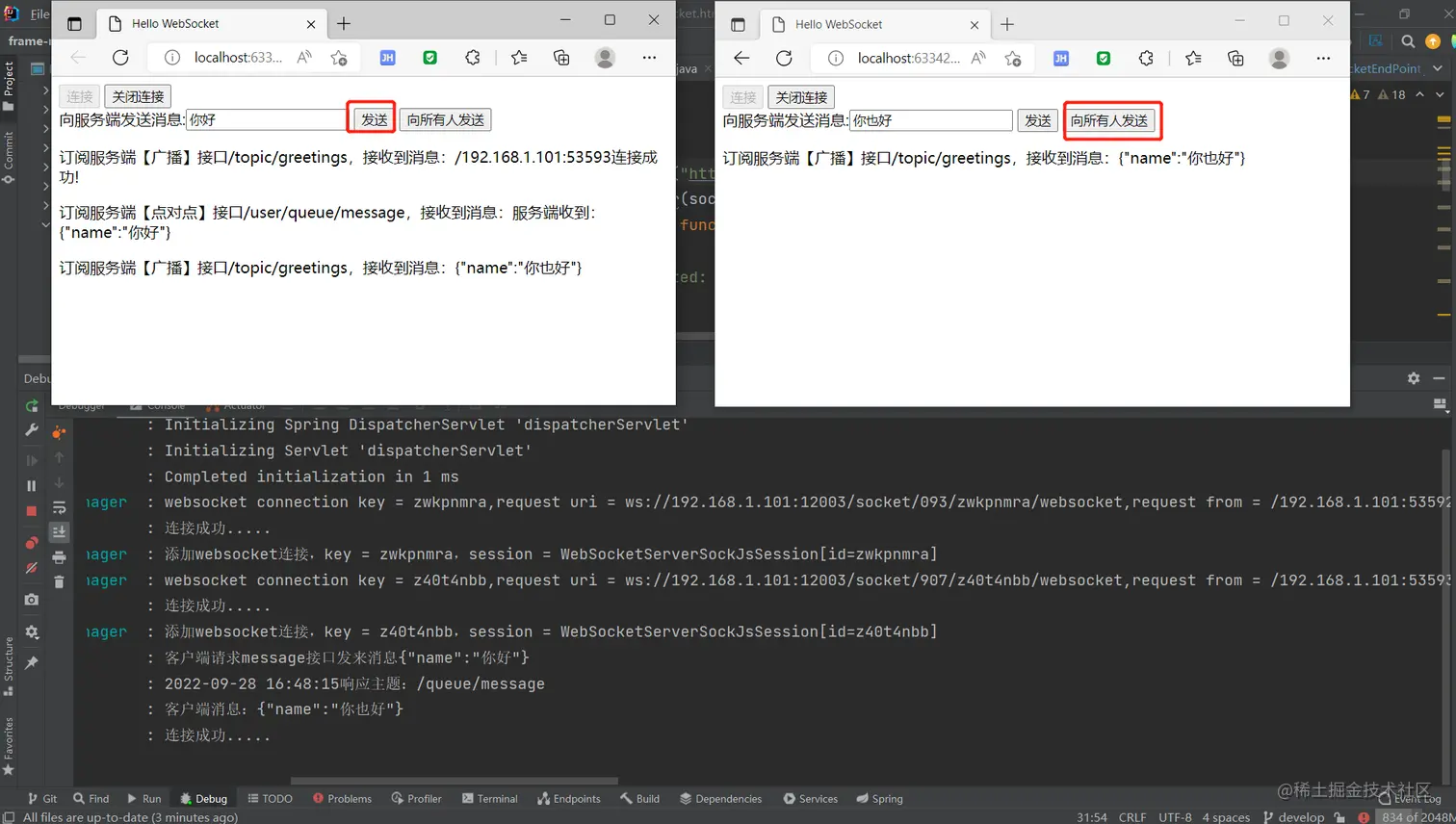Open the debugger wrench settings icon
This screenshot has width=1456, height=824.
point(32,430)
